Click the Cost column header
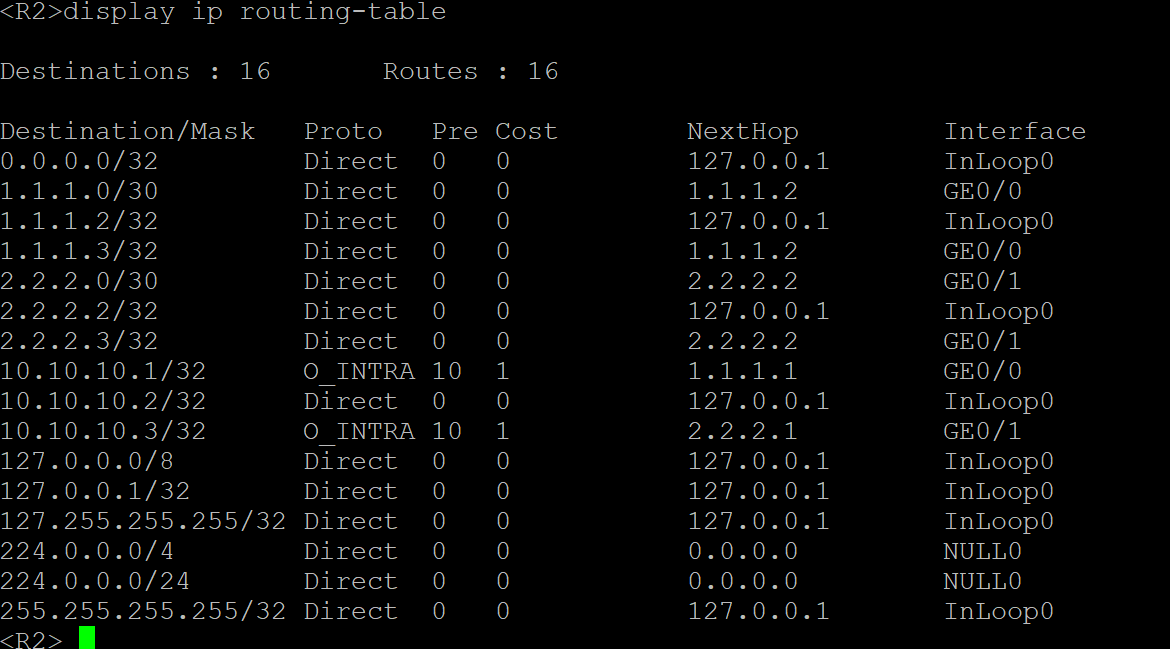 (526, 132)
